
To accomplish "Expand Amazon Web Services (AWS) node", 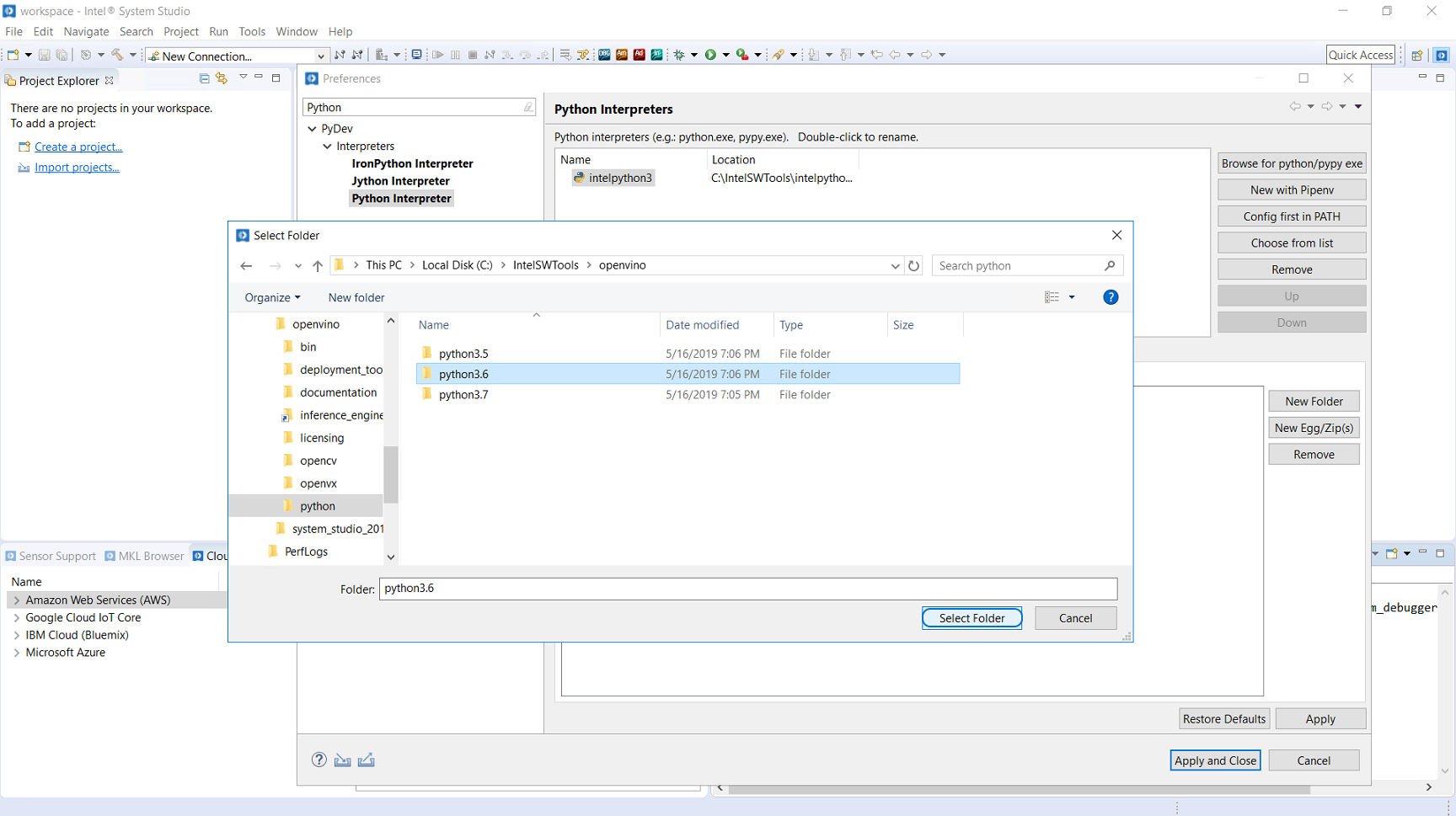I will pyautogui.click(x=17, y=600).
